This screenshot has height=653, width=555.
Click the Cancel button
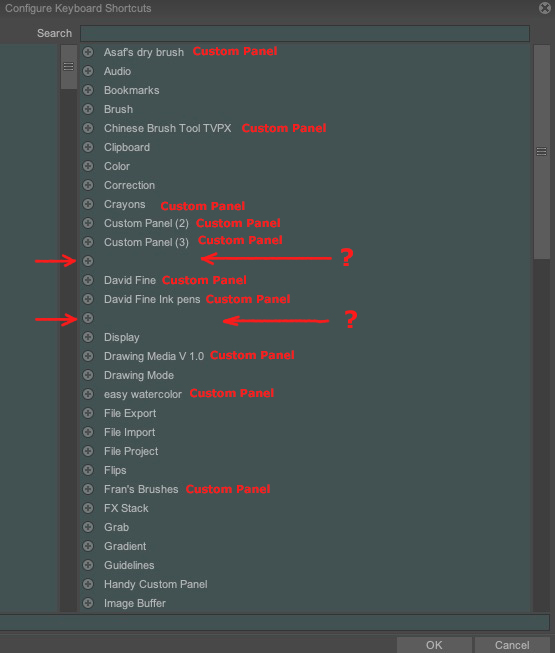point(512,645)
